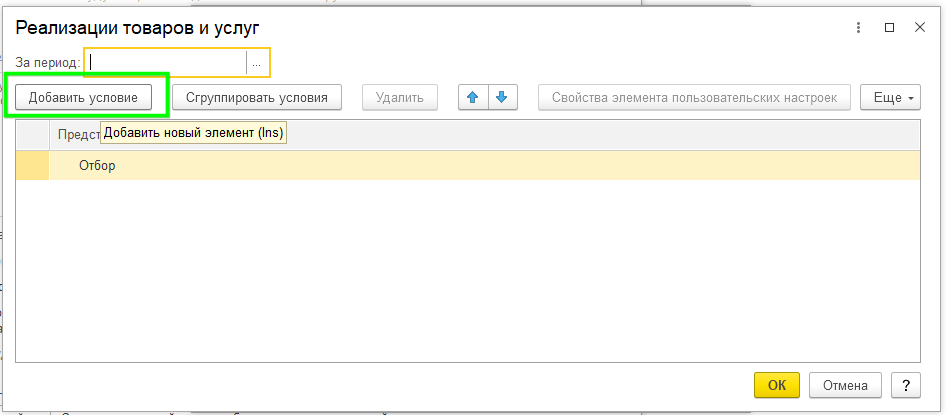Click the Удалить button
Image resolution: width=947 pixels, height=415 pixels.
pyautogui.click(x=400, y=97)
